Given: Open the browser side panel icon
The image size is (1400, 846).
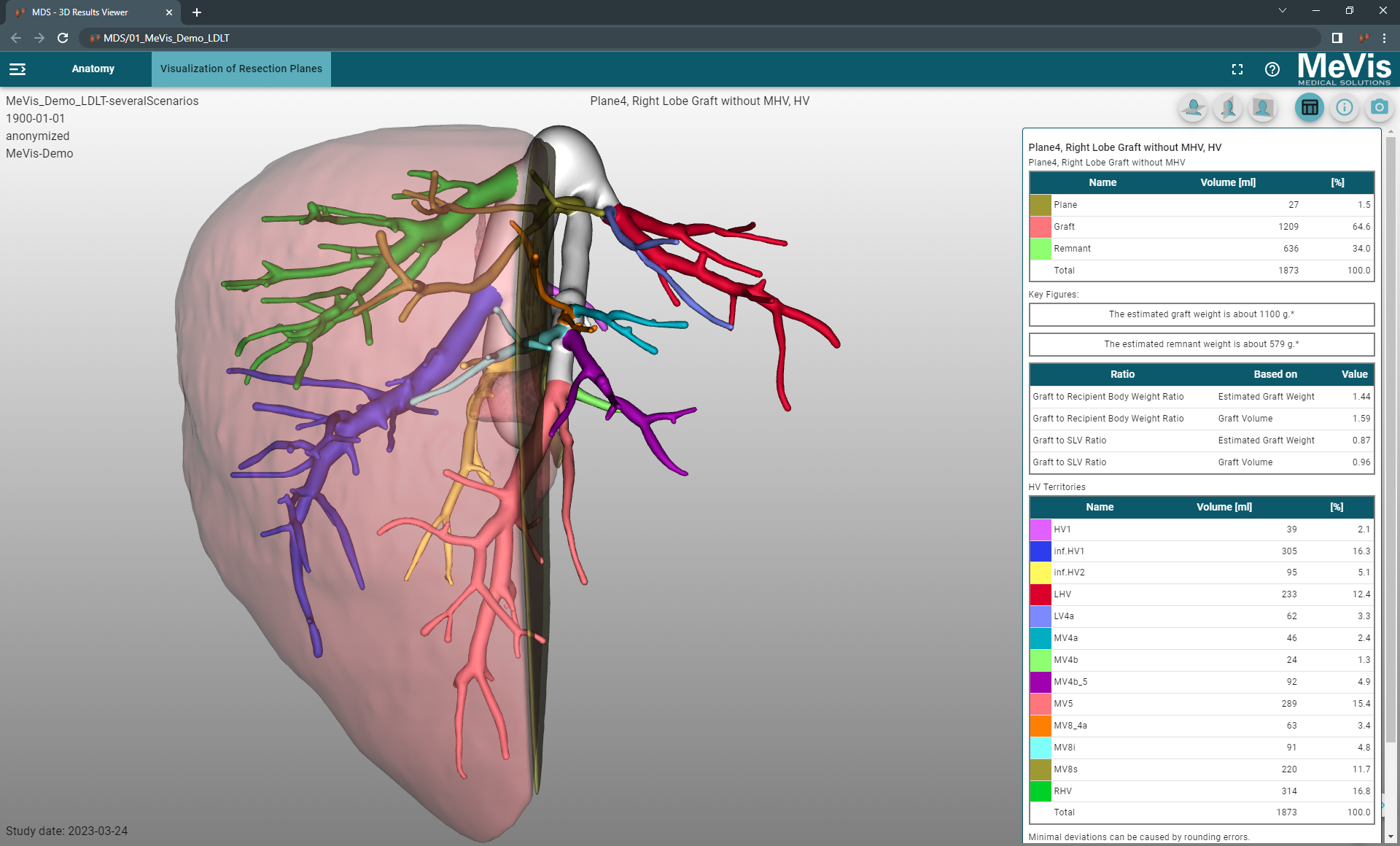Looking at the screenshot, I should [x=1337, y=38].
